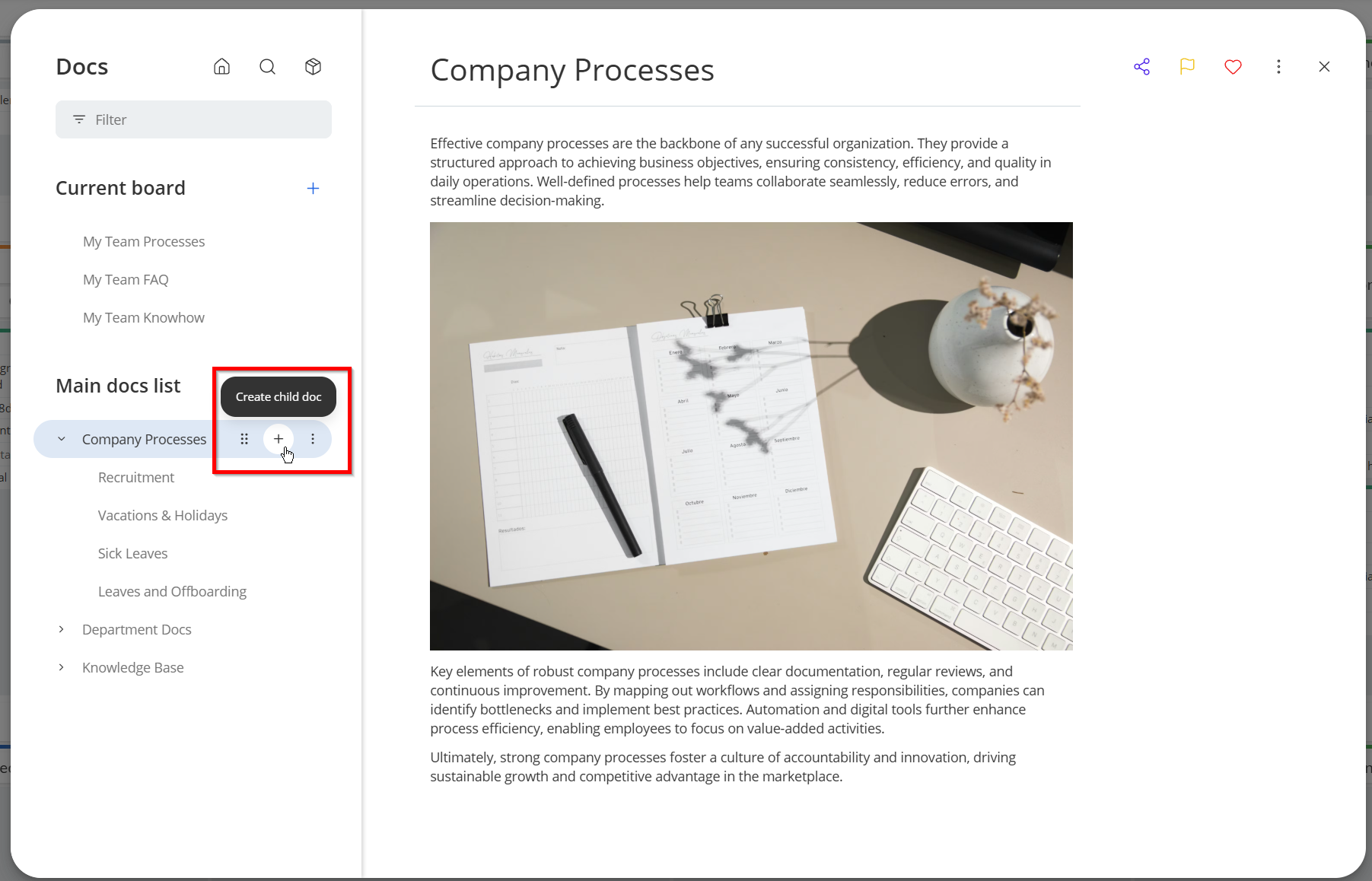This screenshot has width=1372, height=881.
Task: Create child doc under Company Processes
Action: pos(279,439)
